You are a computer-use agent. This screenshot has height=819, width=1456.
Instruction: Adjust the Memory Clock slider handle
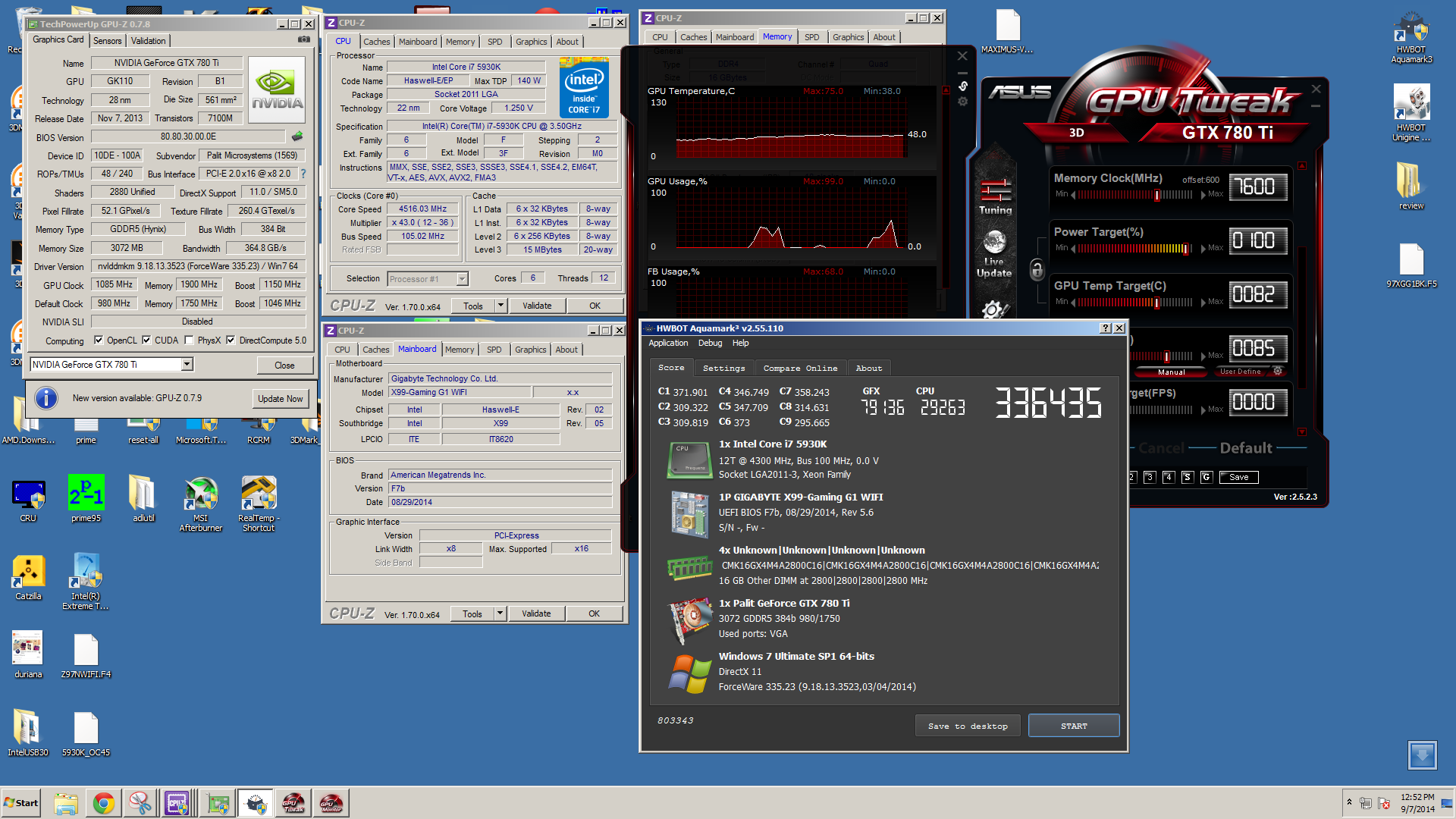pyautogui.click(x=1157, y=195)
